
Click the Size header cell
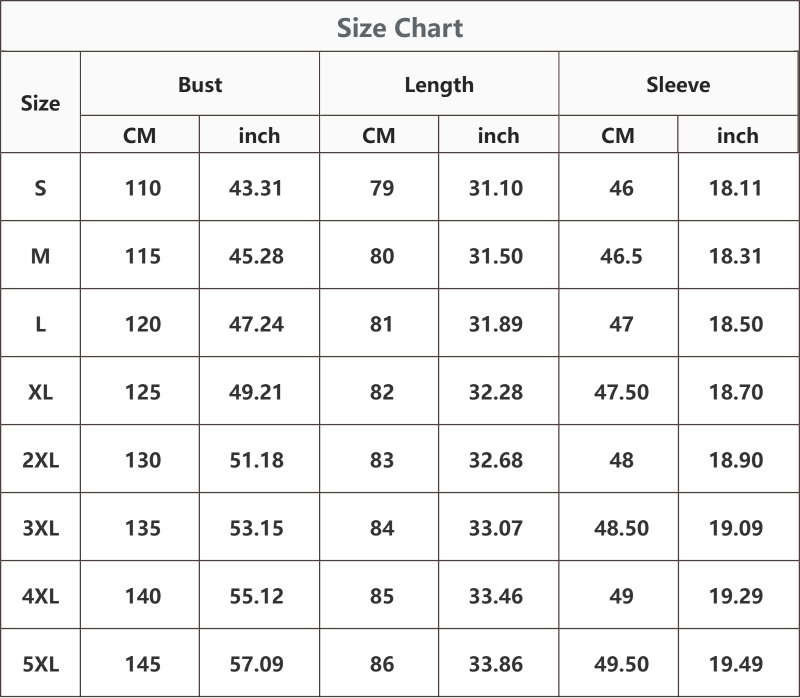coord(40,103)
